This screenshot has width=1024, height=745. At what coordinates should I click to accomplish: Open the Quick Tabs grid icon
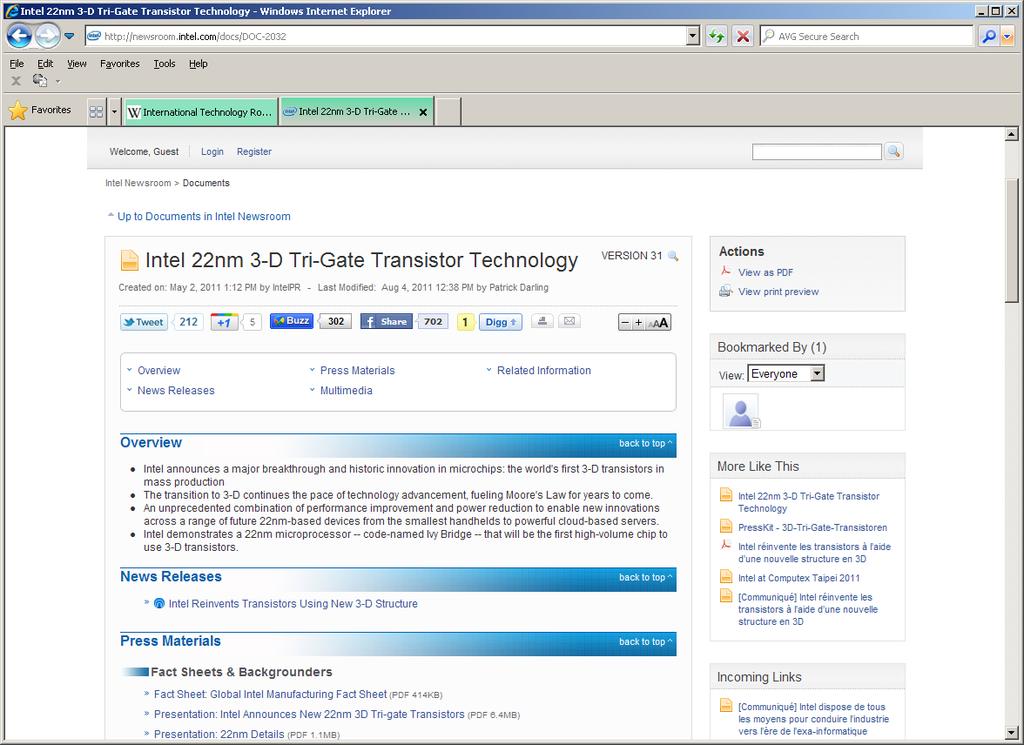[96, 112]
